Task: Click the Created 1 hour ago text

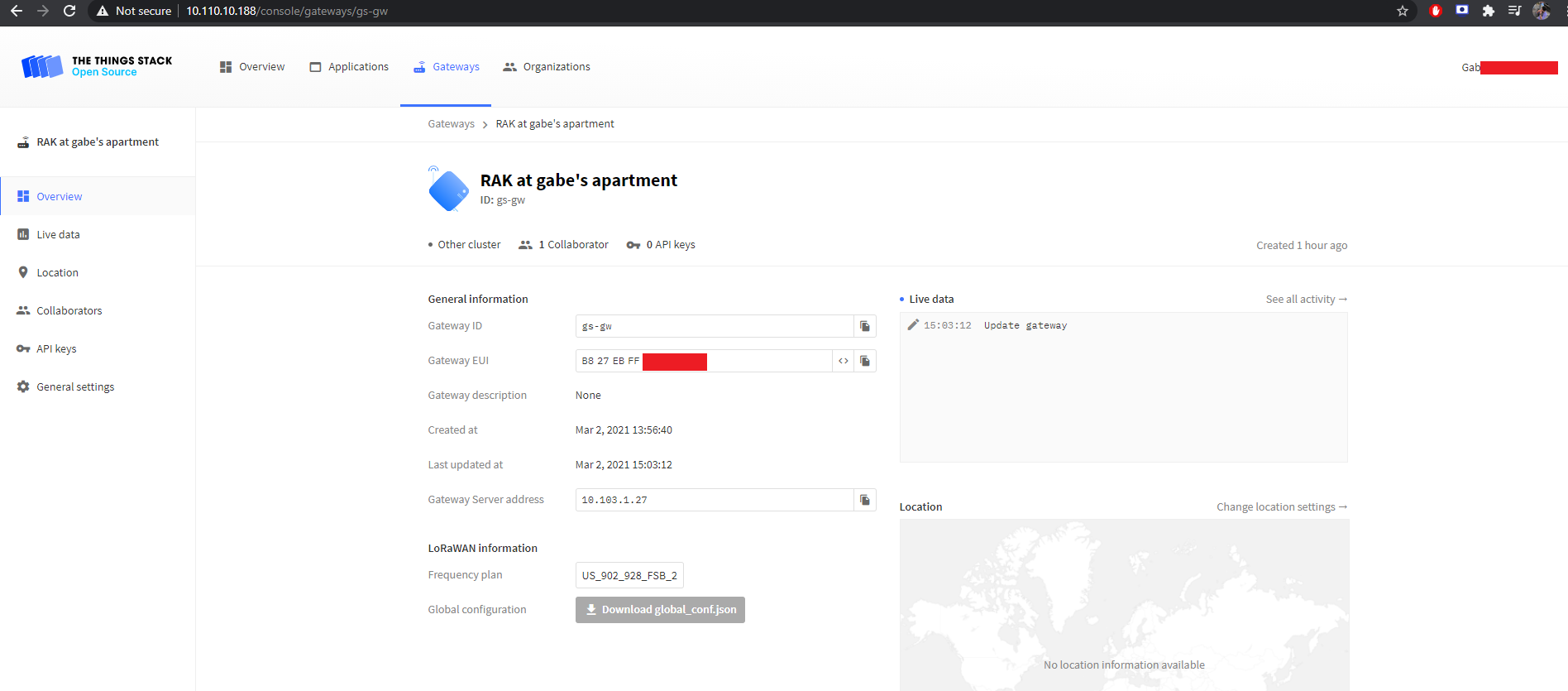Action: click(1302, 246)
